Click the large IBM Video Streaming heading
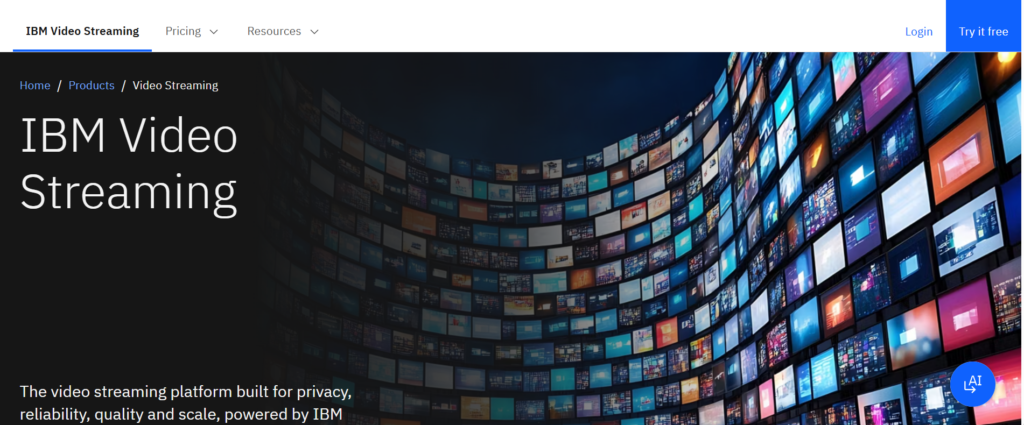 click(129, 164)
